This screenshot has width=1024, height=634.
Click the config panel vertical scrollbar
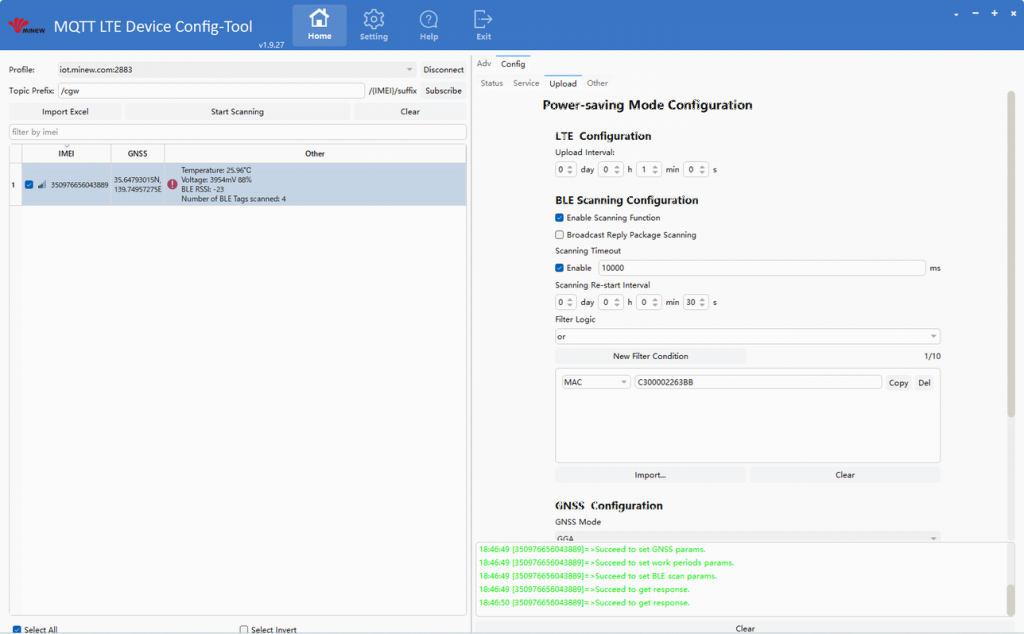1011,250
